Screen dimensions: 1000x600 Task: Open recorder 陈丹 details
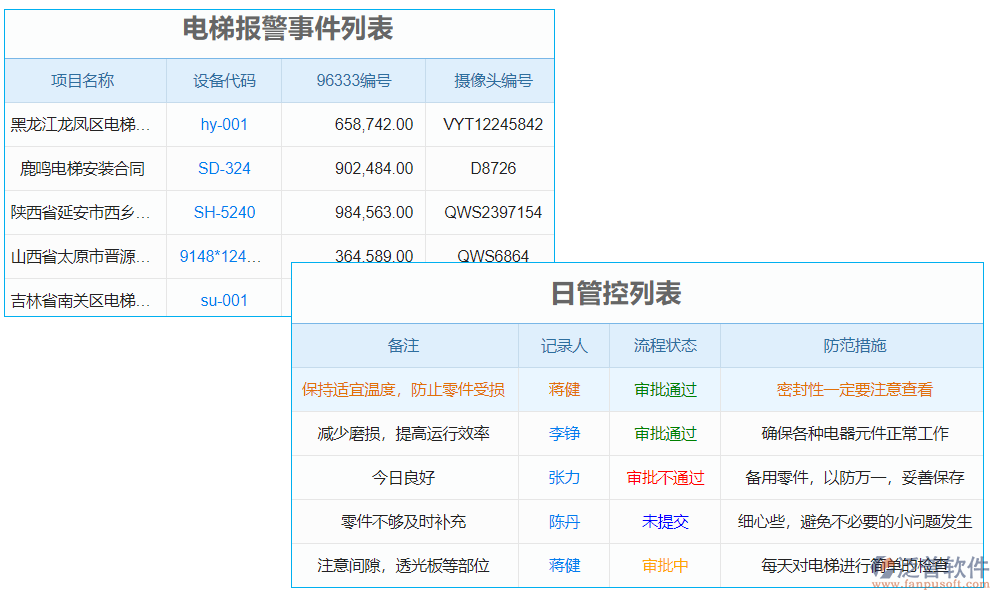[564, 521]
